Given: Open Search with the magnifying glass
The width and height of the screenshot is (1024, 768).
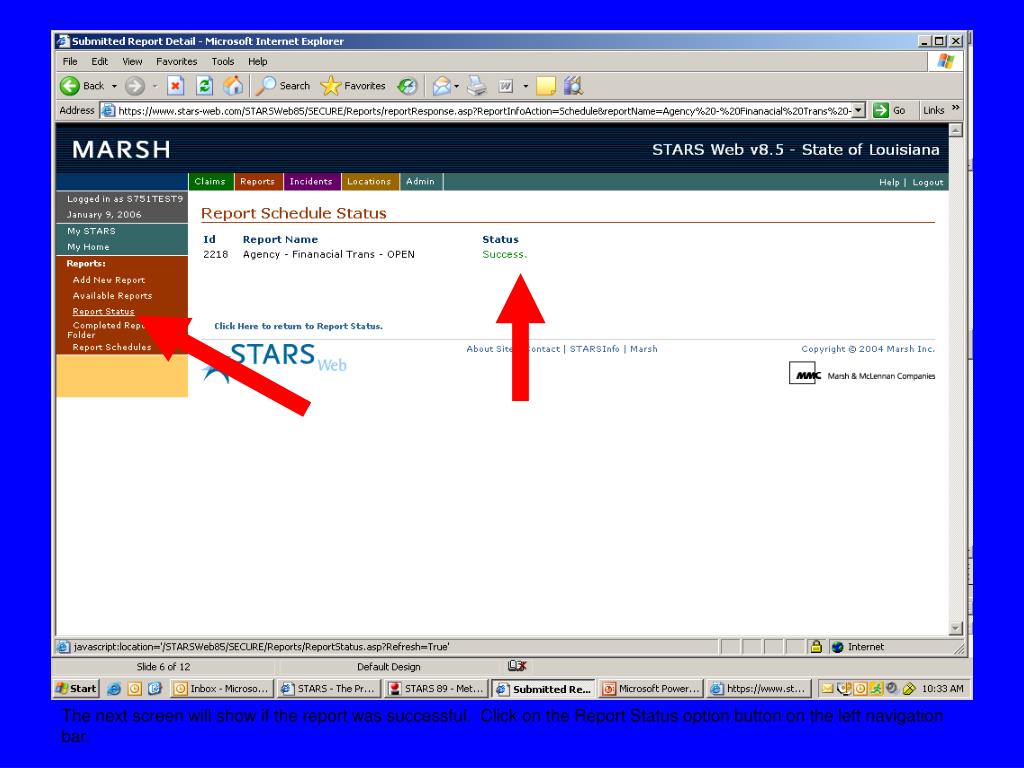Looking at the screenshot, I should [283, 86].
